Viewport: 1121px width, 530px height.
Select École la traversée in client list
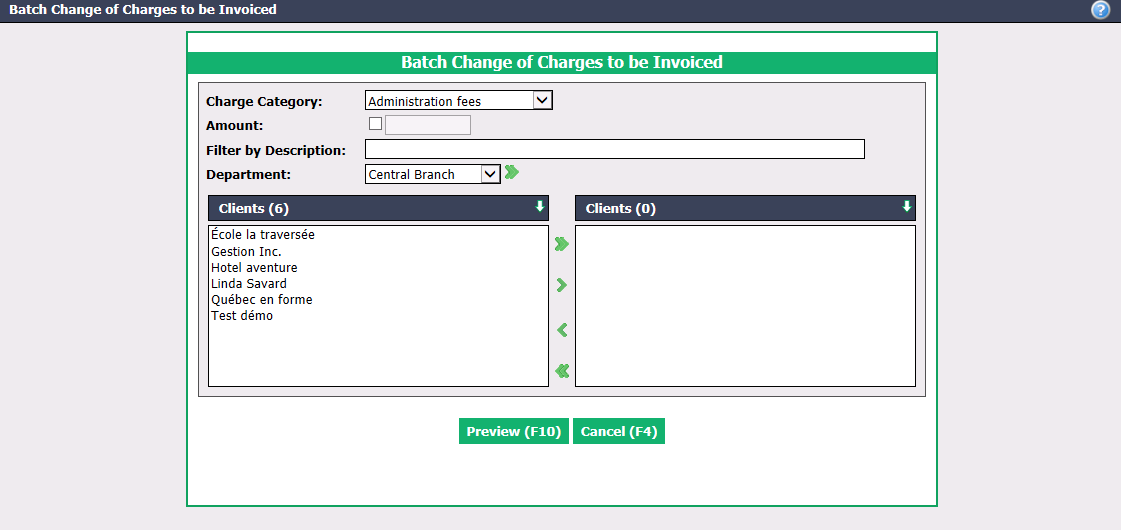[263, 234]
